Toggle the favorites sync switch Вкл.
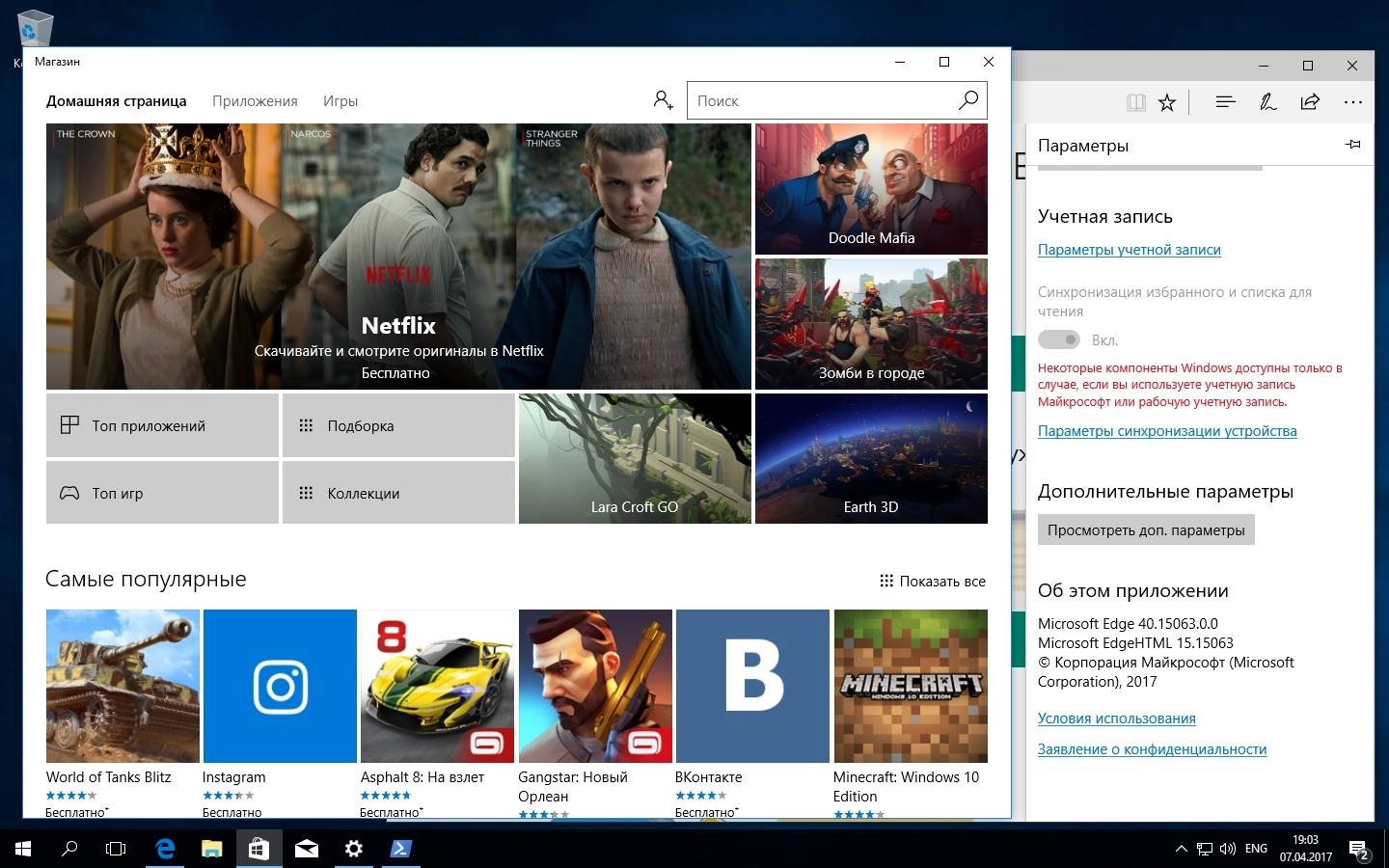 (1058, 339)
